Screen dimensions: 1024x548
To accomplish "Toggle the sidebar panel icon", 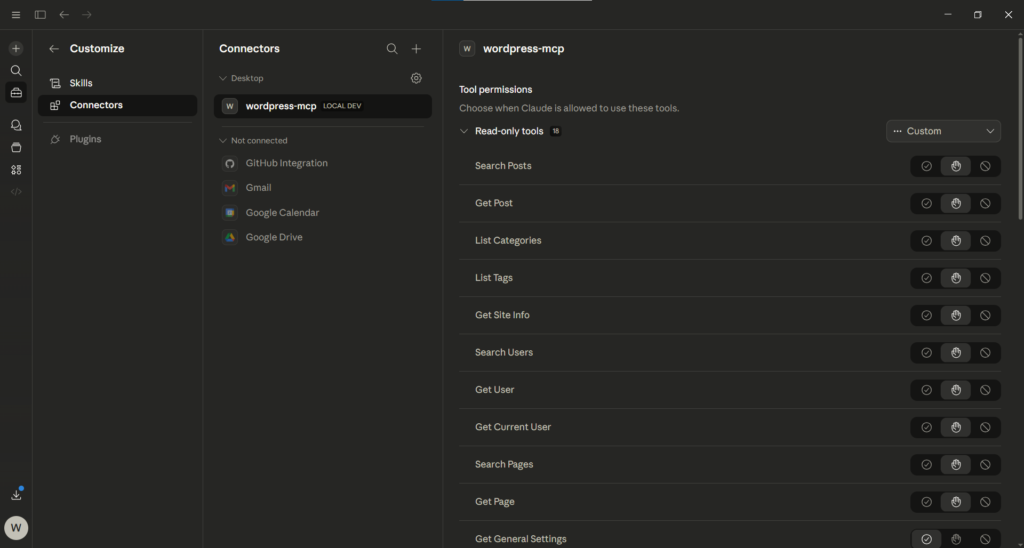I will click(x=40, y=15).
